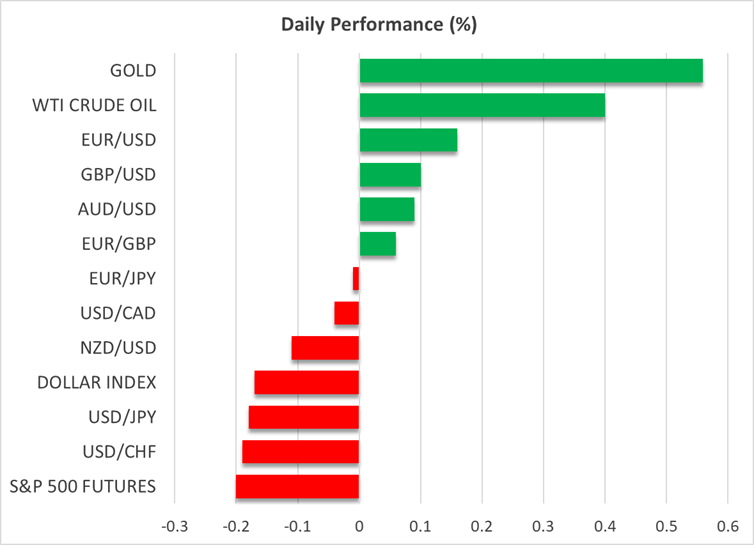
Task: Select the S&P 500 FUTURES bar
Action: pyautogui.click(x=297, y=487)
